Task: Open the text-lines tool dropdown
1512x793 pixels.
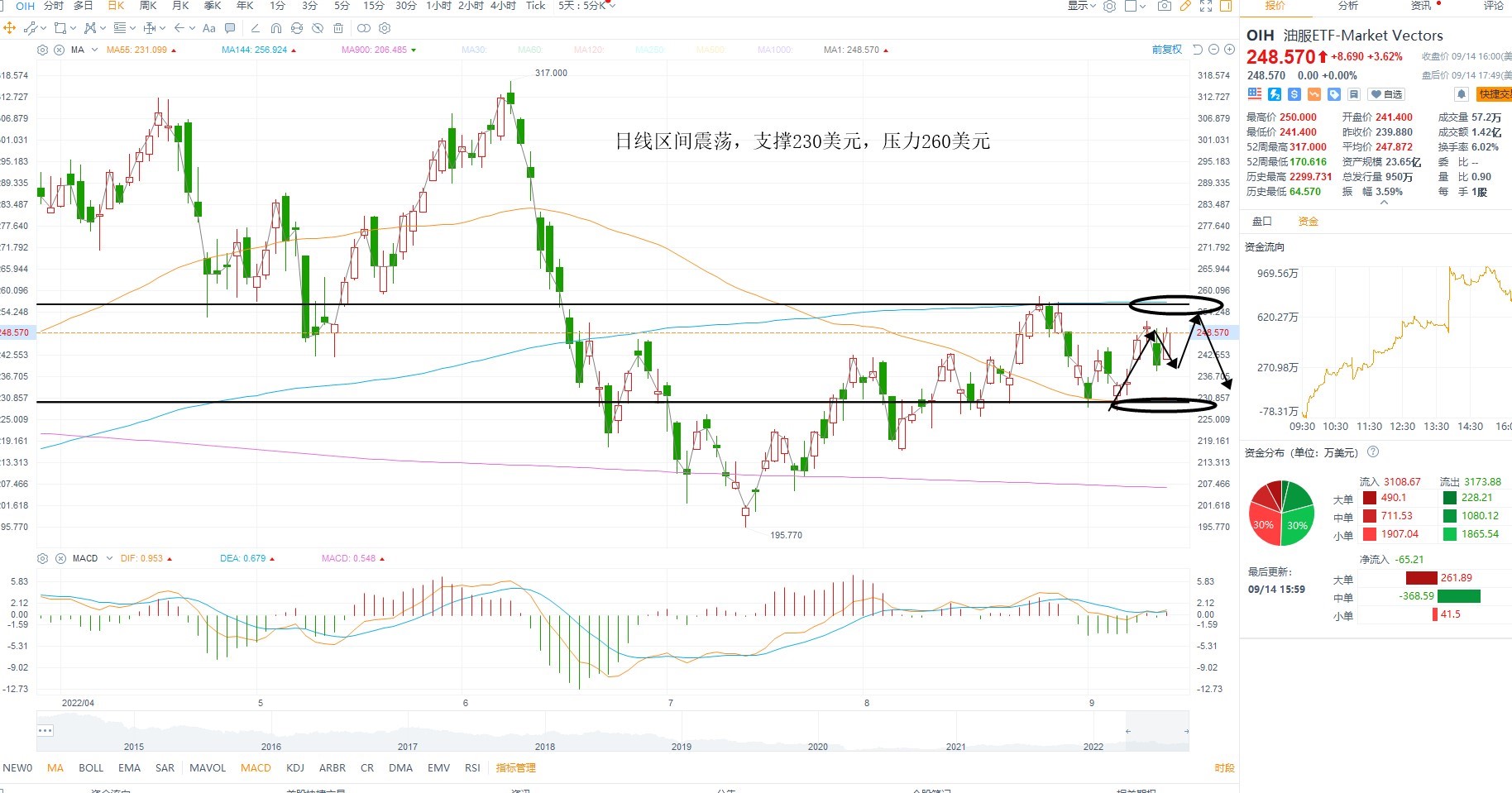Action: click(x=132, y=28)
